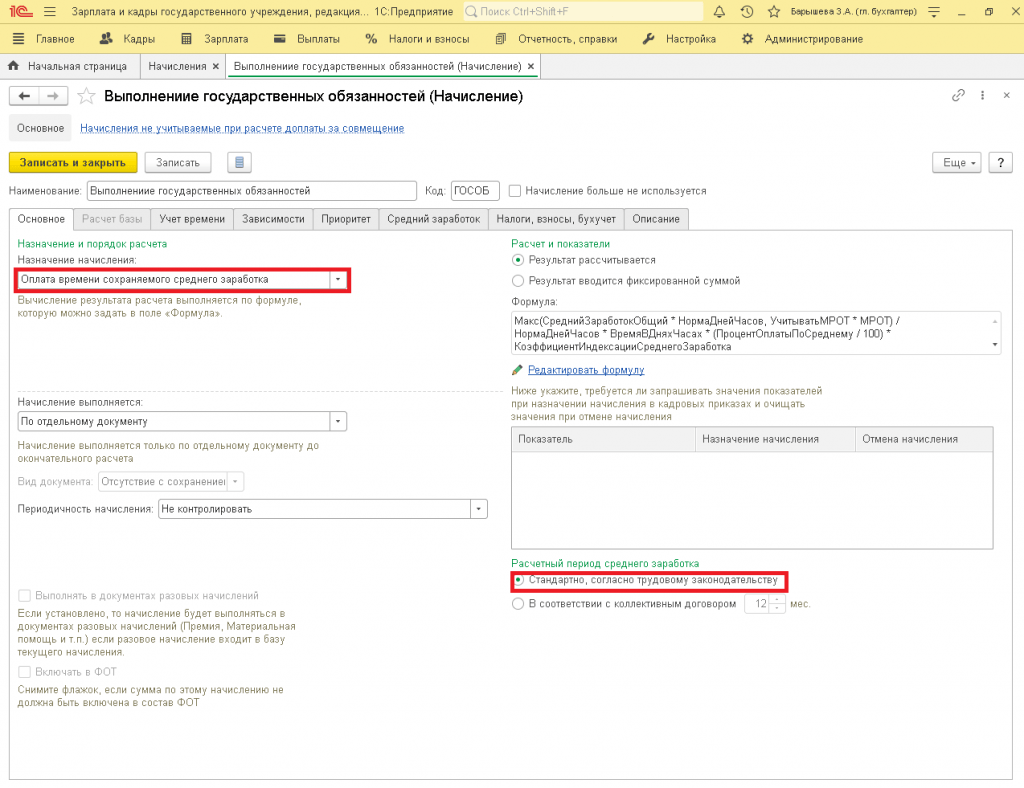Click the 'Наименование' input field
The width and height of the screenshot is (1024, 788).
tap(250, 190)
